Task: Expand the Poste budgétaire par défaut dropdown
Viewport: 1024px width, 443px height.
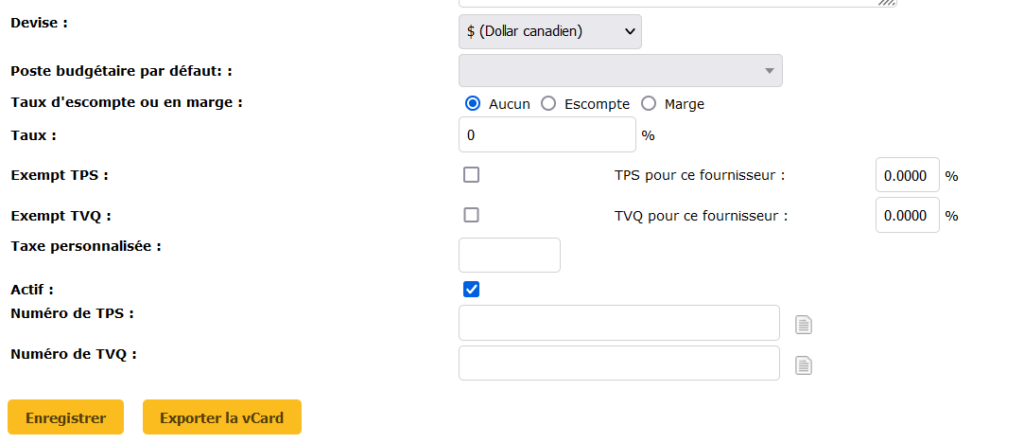Action: [x=620, y=71]
